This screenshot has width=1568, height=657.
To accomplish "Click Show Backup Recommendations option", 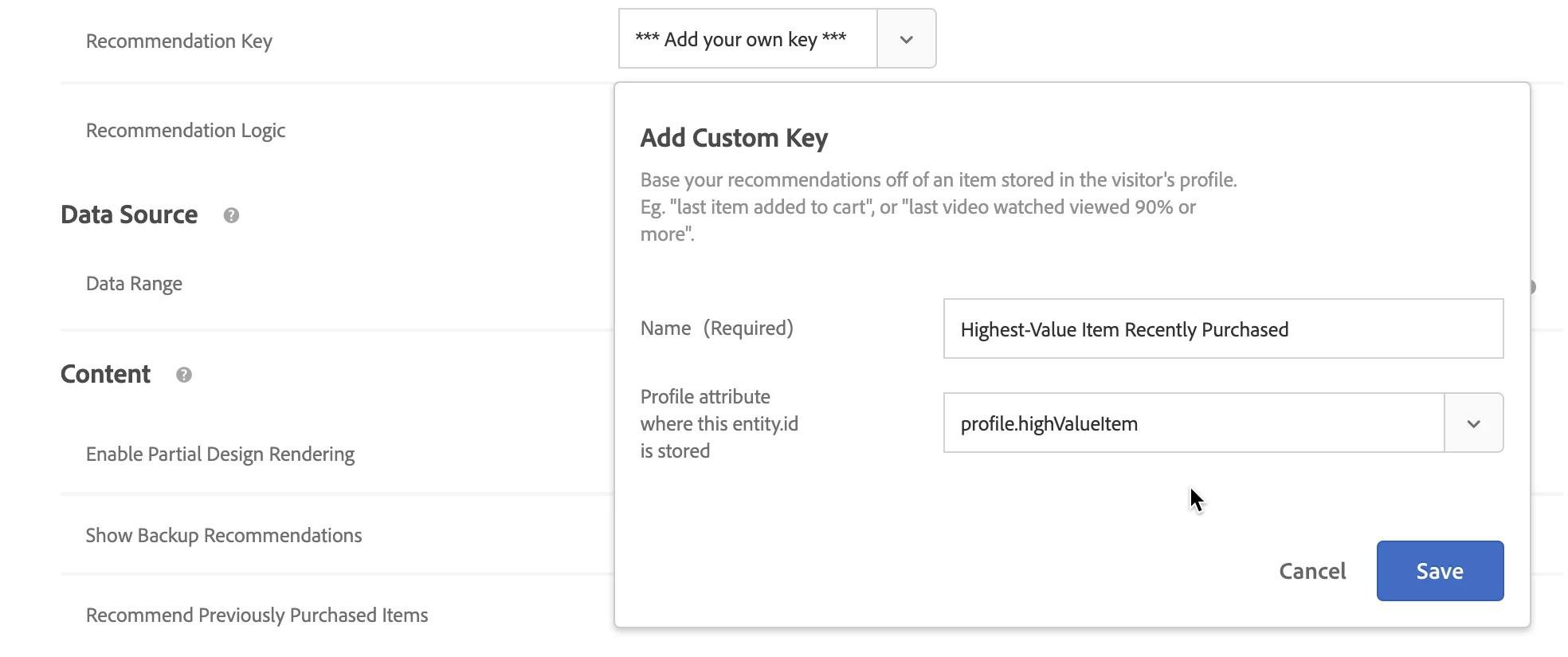I will tap(224, 536).
